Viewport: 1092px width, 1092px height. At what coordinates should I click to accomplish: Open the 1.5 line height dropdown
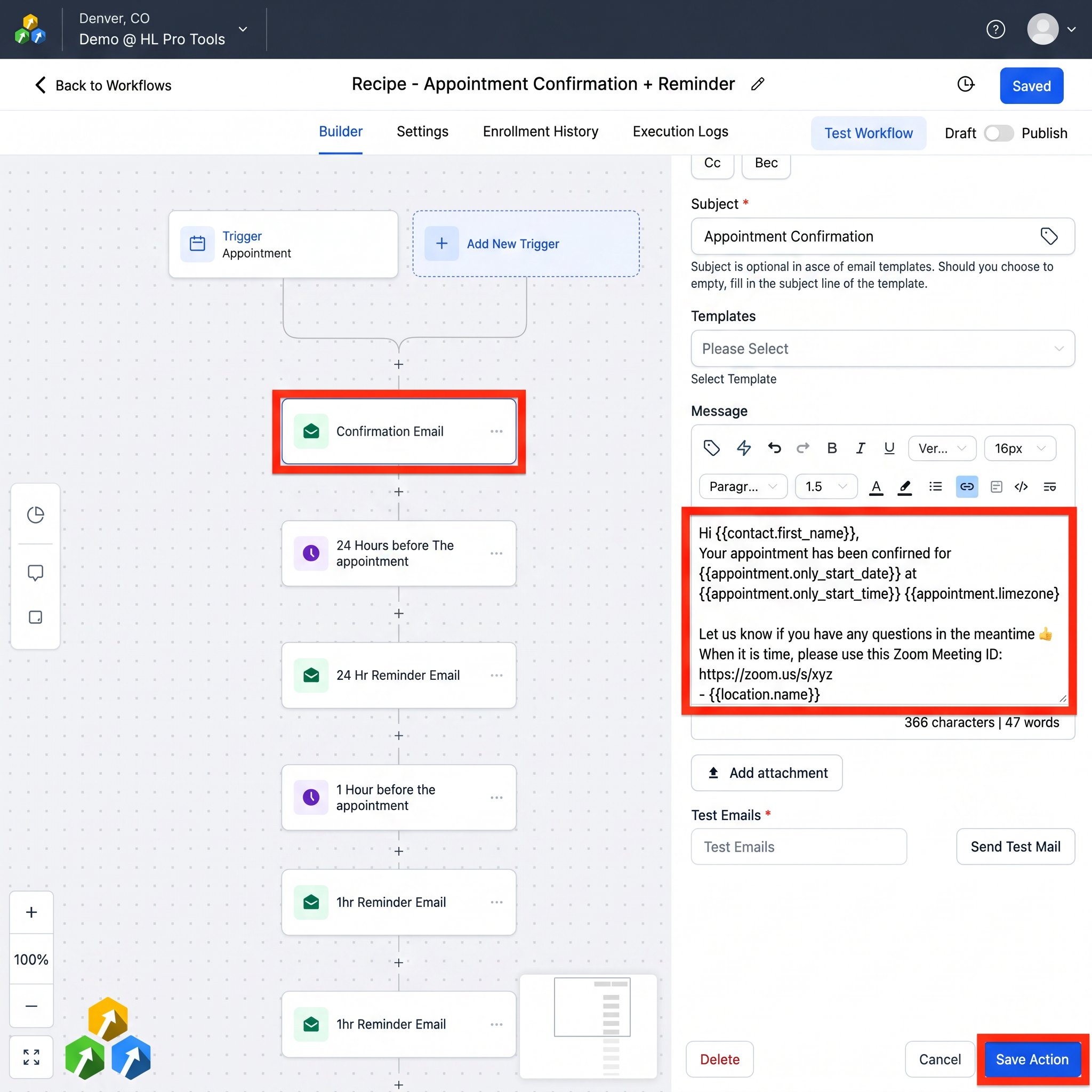click(x=826, y=487)
